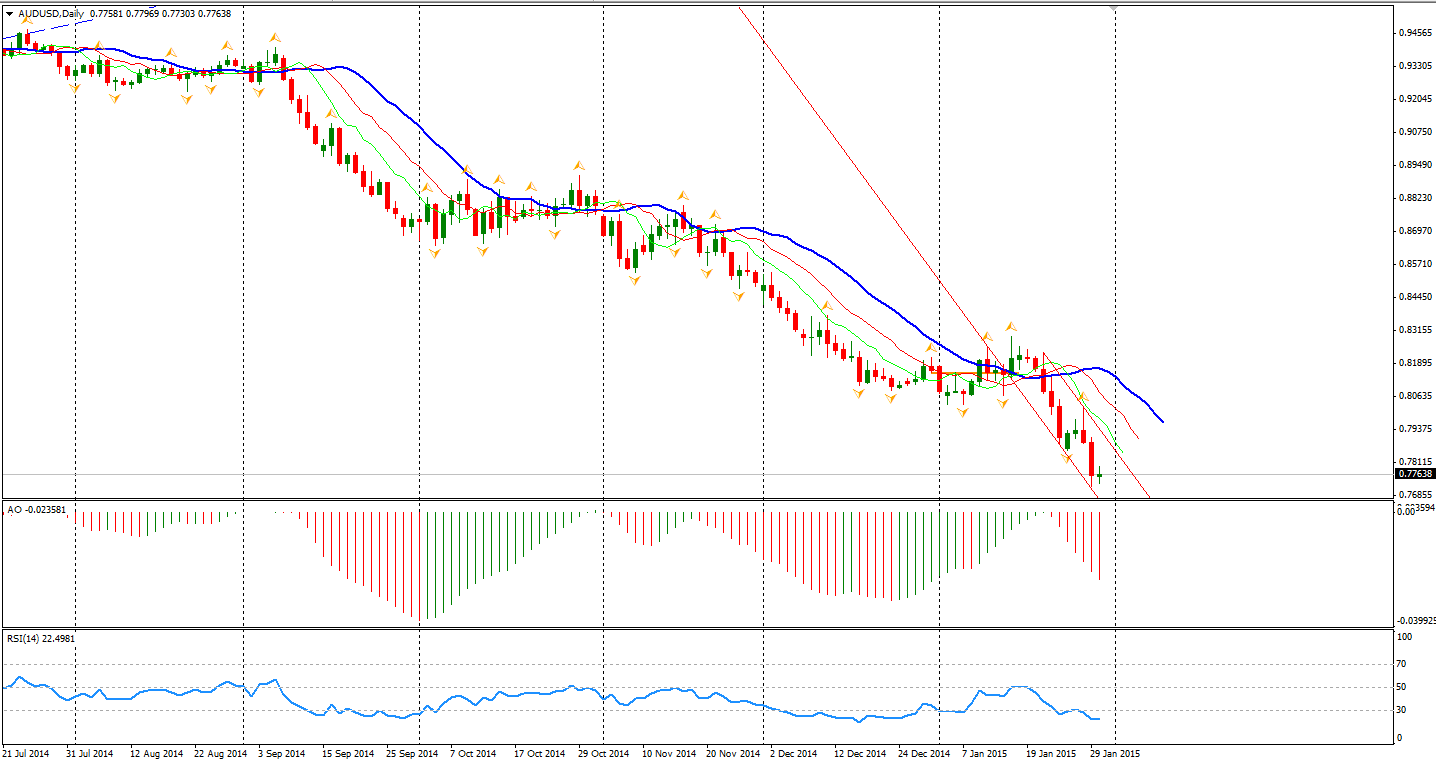The height and width of the screenshot is (762, 1436).
Task: Click price scale value 0.85710
Action: (x=1414, y=264)
